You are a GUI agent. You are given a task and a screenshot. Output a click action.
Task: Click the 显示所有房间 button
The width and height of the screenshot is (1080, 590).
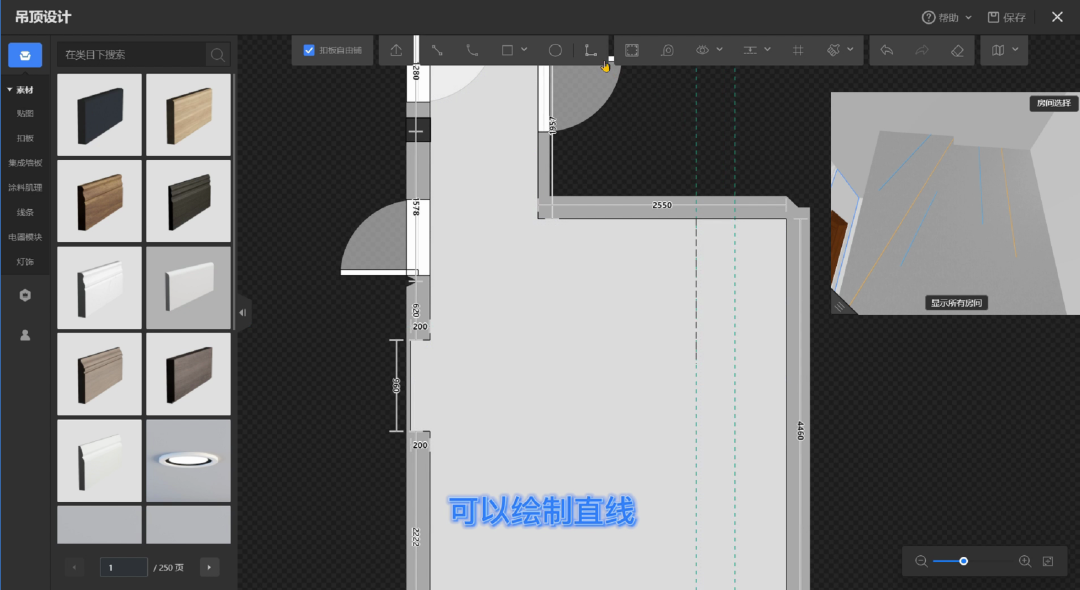(x=956, y=303)
